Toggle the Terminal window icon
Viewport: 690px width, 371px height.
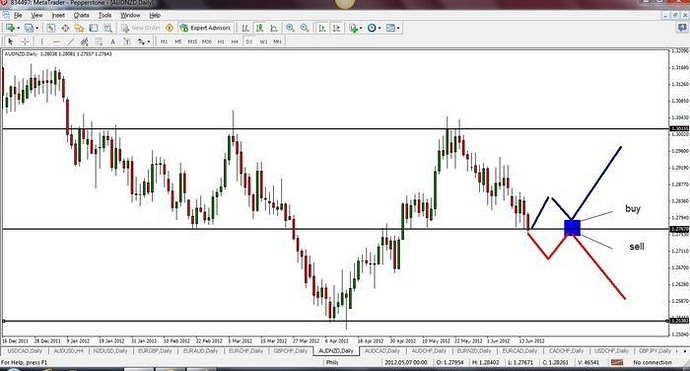[x=93, y=28]
